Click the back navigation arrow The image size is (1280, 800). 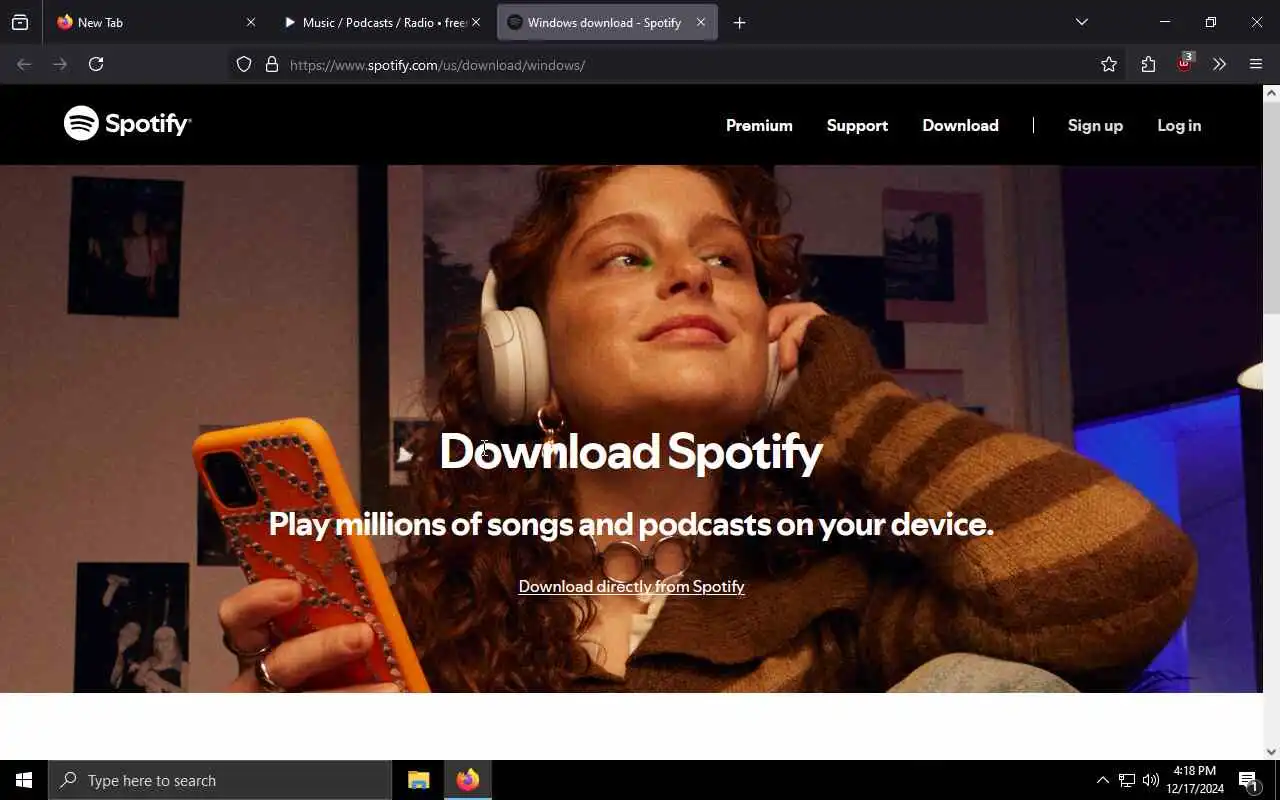(24, 64)
